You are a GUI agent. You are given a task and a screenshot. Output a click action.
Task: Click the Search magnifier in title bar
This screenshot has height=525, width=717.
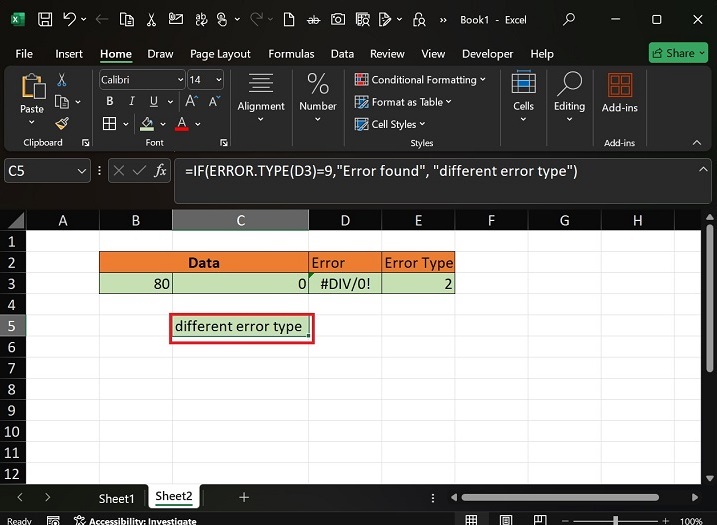click(569, 19)
